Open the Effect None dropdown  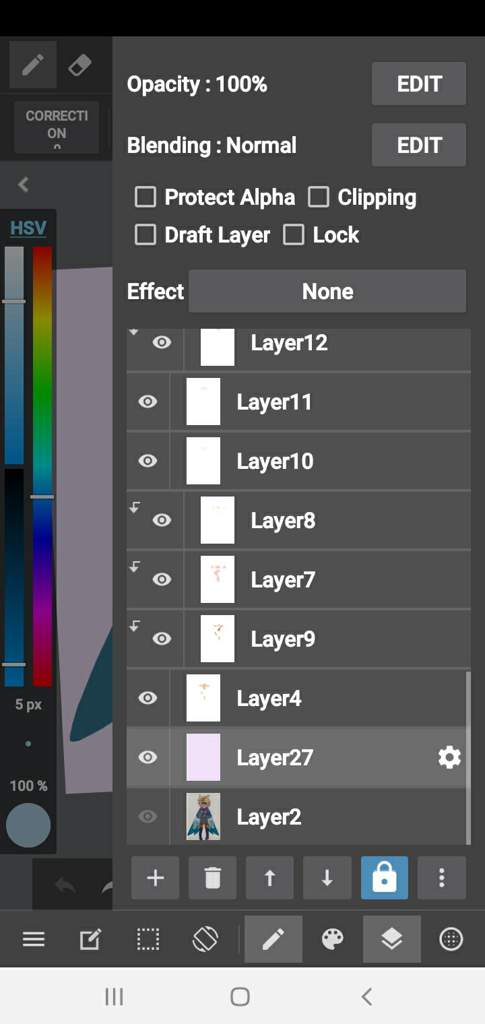pos(328,291)
